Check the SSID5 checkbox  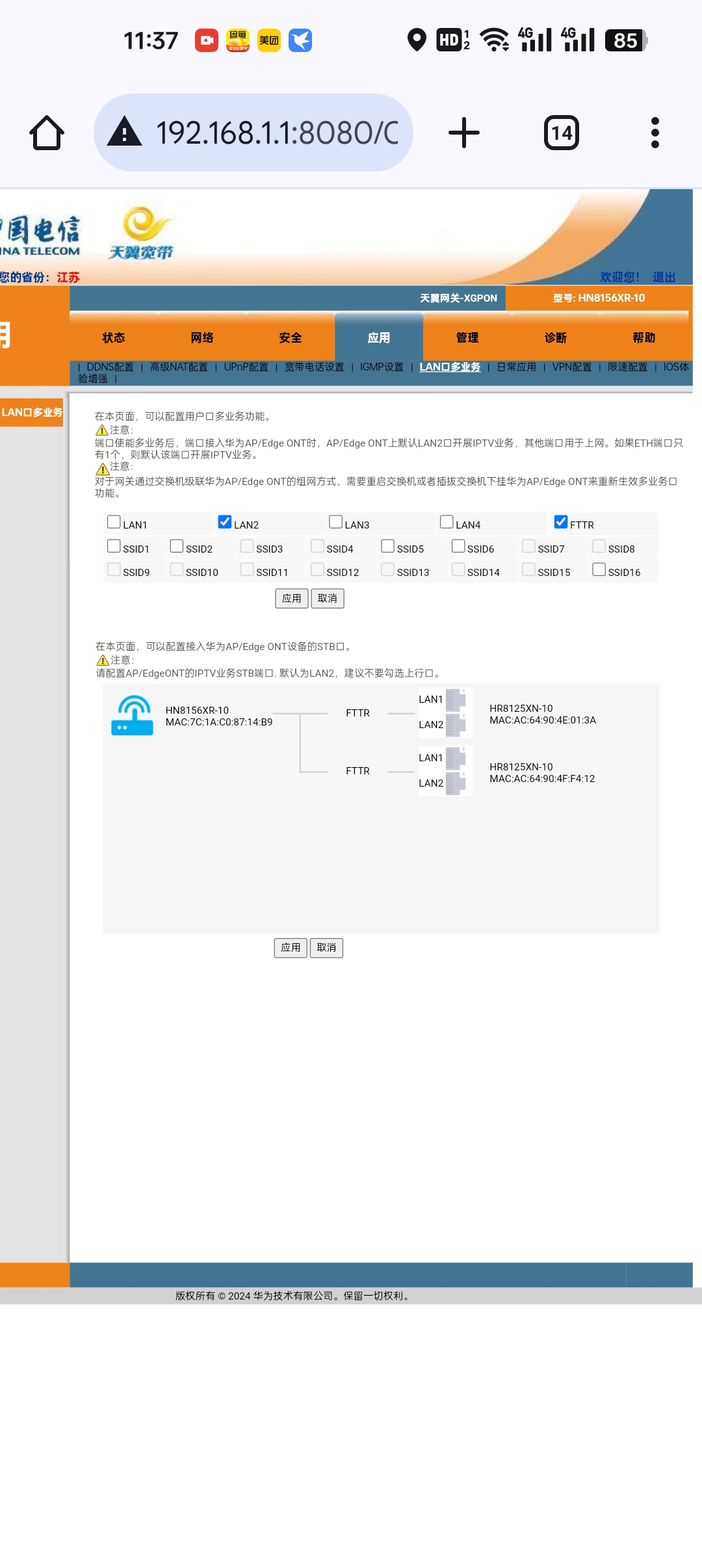point(388,546)
